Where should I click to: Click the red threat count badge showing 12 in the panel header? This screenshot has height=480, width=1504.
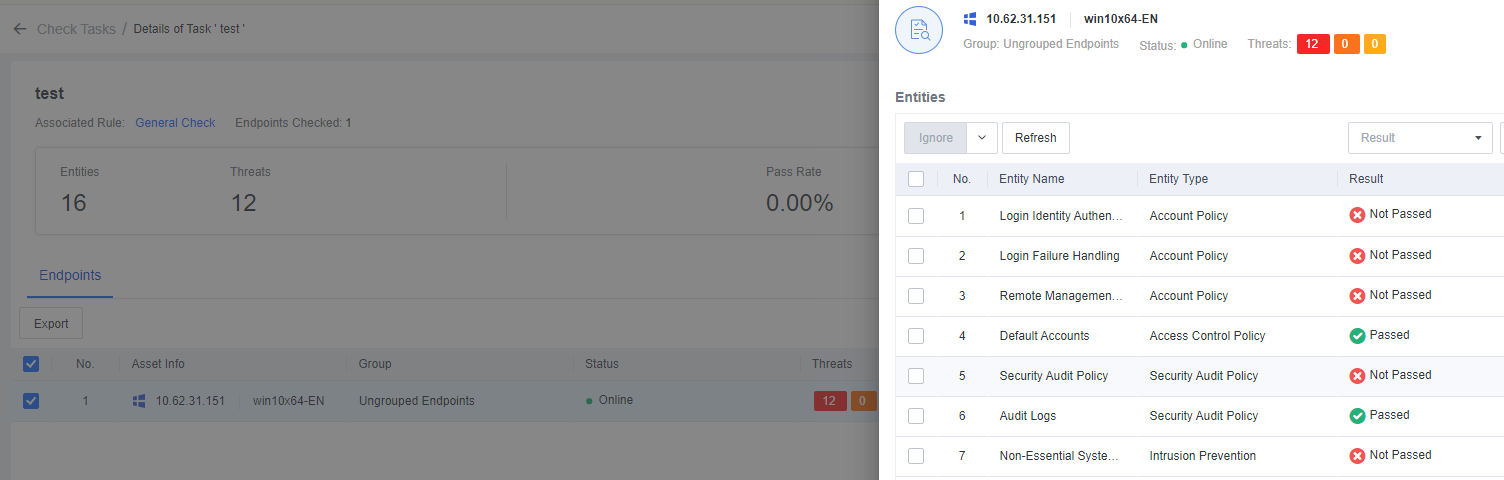(1312, 44)
